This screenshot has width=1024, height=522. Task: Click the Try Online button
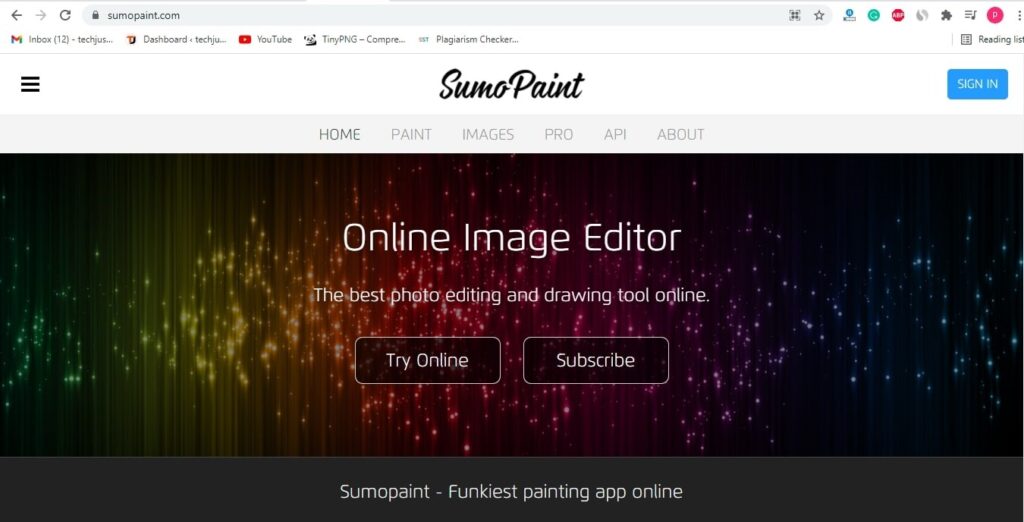click(428, 360)
